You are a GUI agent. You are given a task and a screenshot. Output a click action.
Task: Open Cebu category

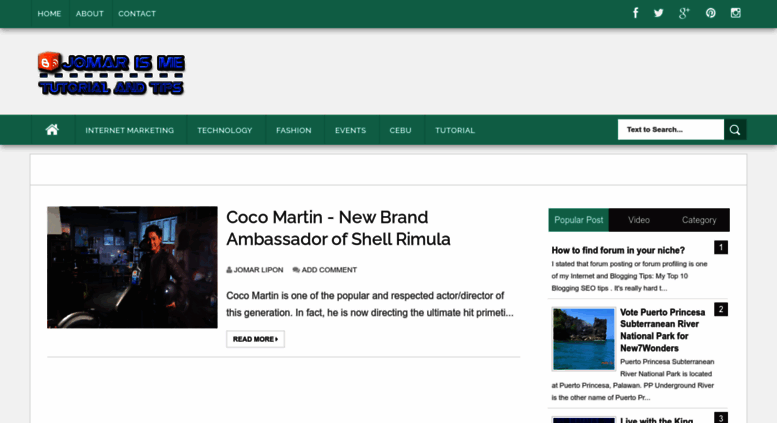(x=400, y=130)
